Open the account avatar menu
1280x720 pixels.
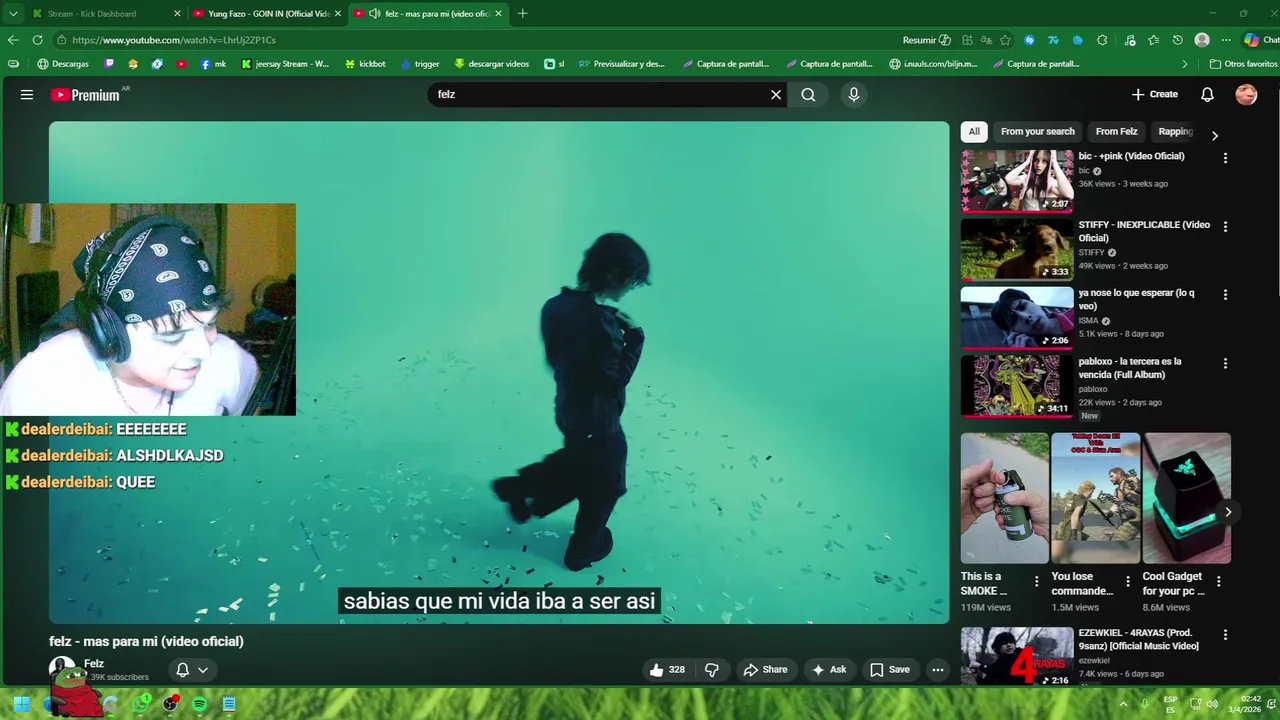click(x=1246, y=94)
